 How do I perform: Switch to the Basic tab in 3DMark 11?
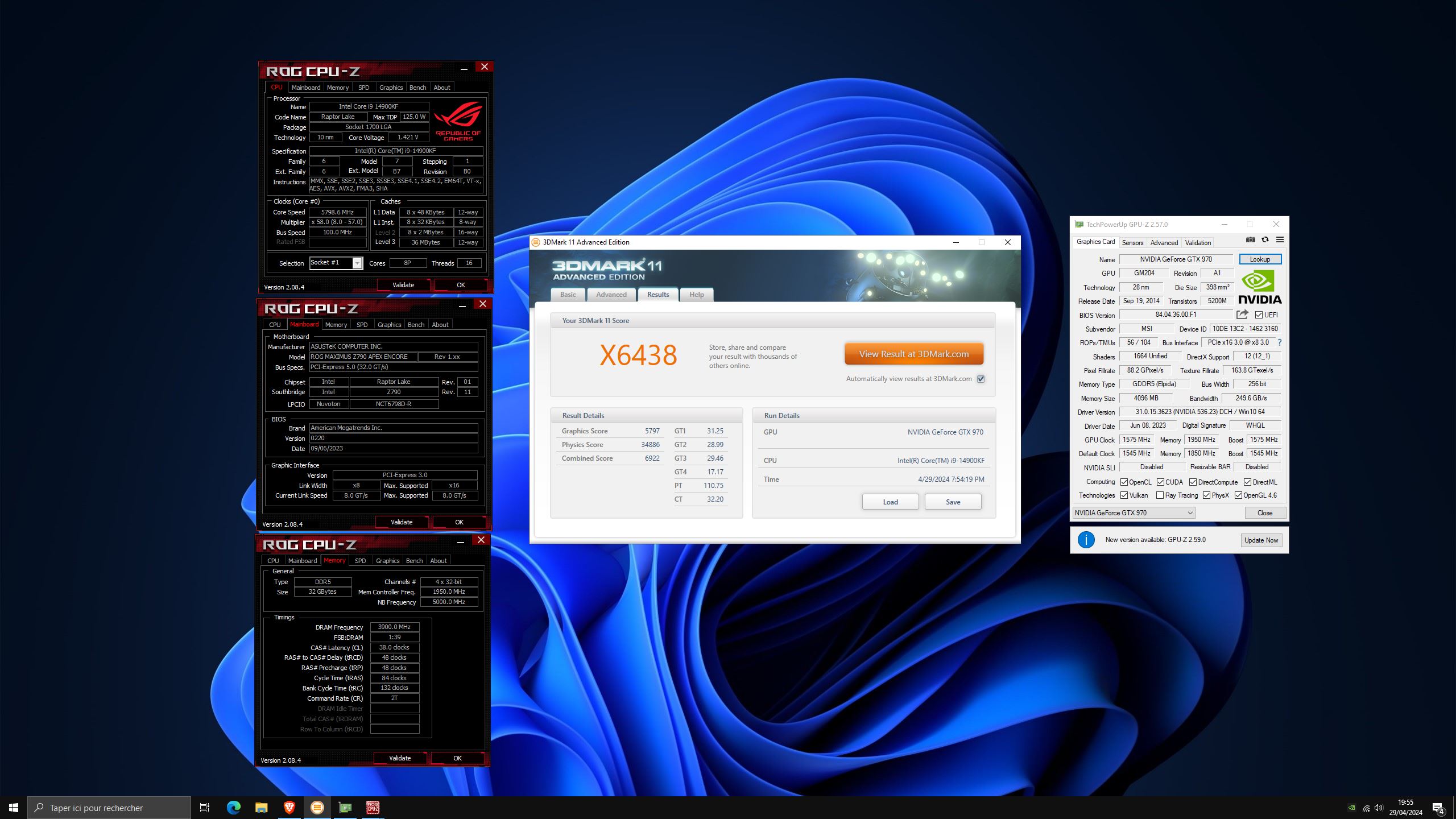[568, 295]
